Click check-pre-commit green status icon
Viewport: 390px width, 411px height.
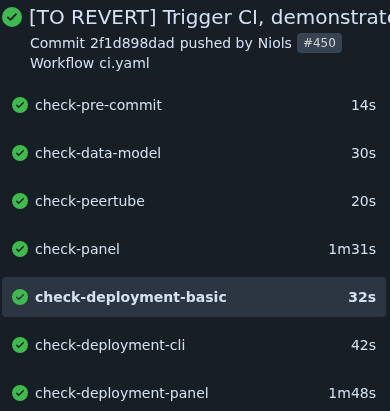(20, 105)
